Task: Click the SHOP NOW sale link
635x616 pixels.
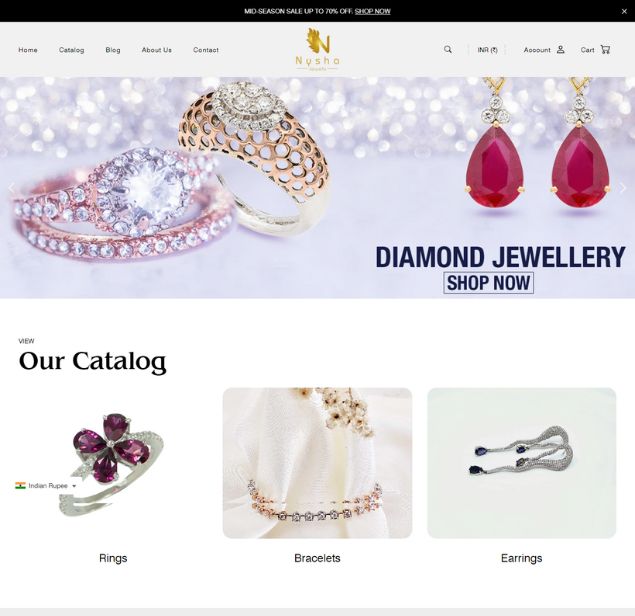Action: click(x=373, y=11)
